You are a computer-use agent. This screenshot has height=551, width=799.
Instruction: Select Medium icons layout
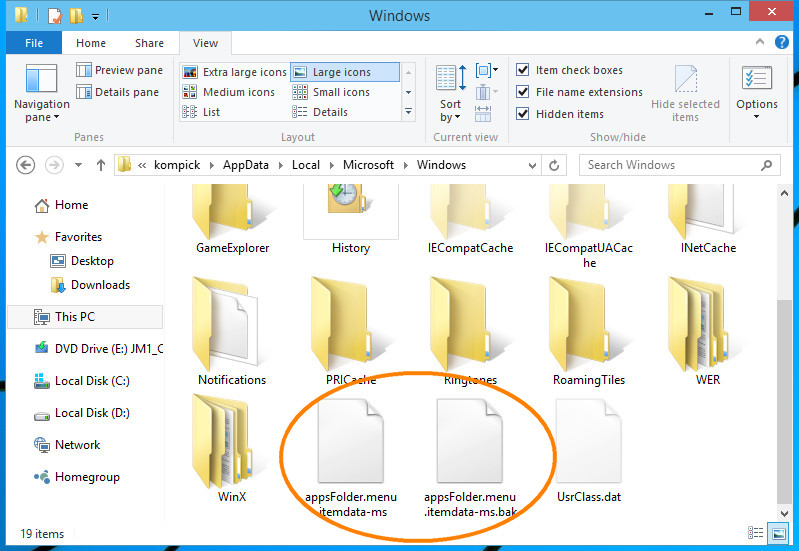click(229, 92)
